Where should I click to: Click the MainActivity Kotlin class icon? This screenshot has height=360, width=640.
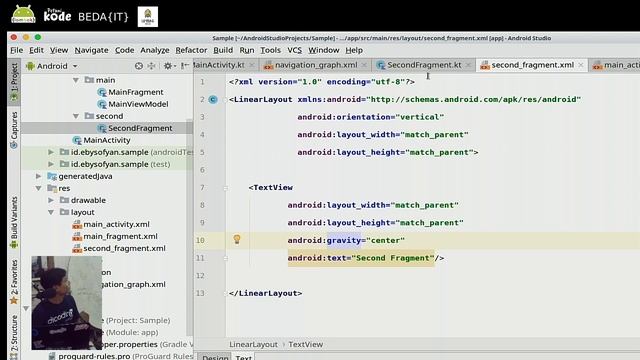[x=77, y=140]
